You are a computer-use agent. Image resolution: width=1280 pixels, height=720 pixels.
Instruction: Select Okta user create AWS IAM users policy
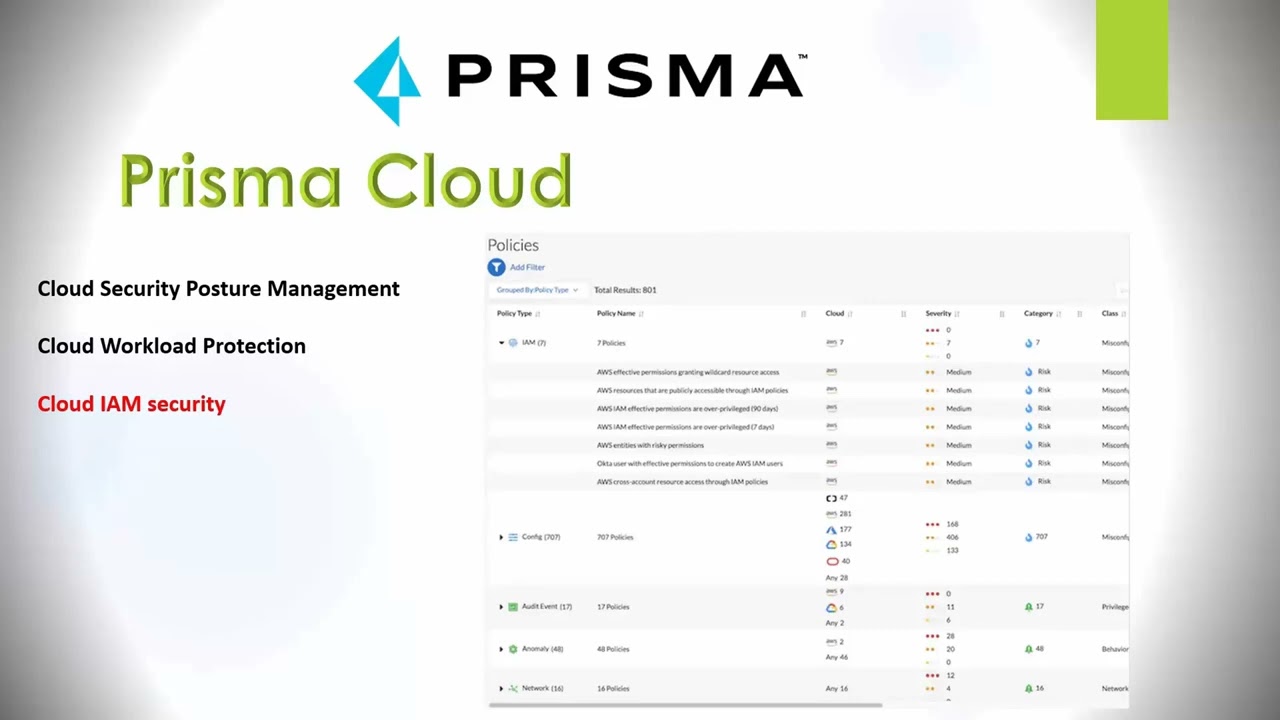689,464
